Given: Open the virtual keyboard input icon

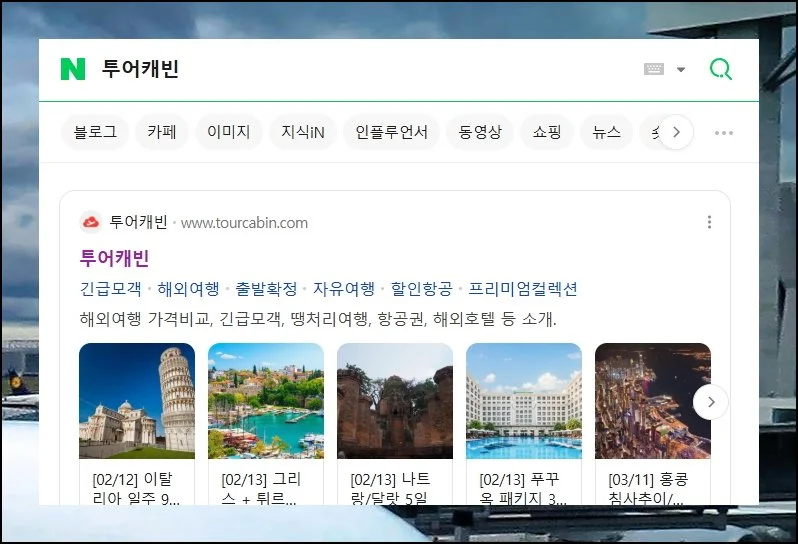Looking at the screenshot, I should tap(654, 69).
